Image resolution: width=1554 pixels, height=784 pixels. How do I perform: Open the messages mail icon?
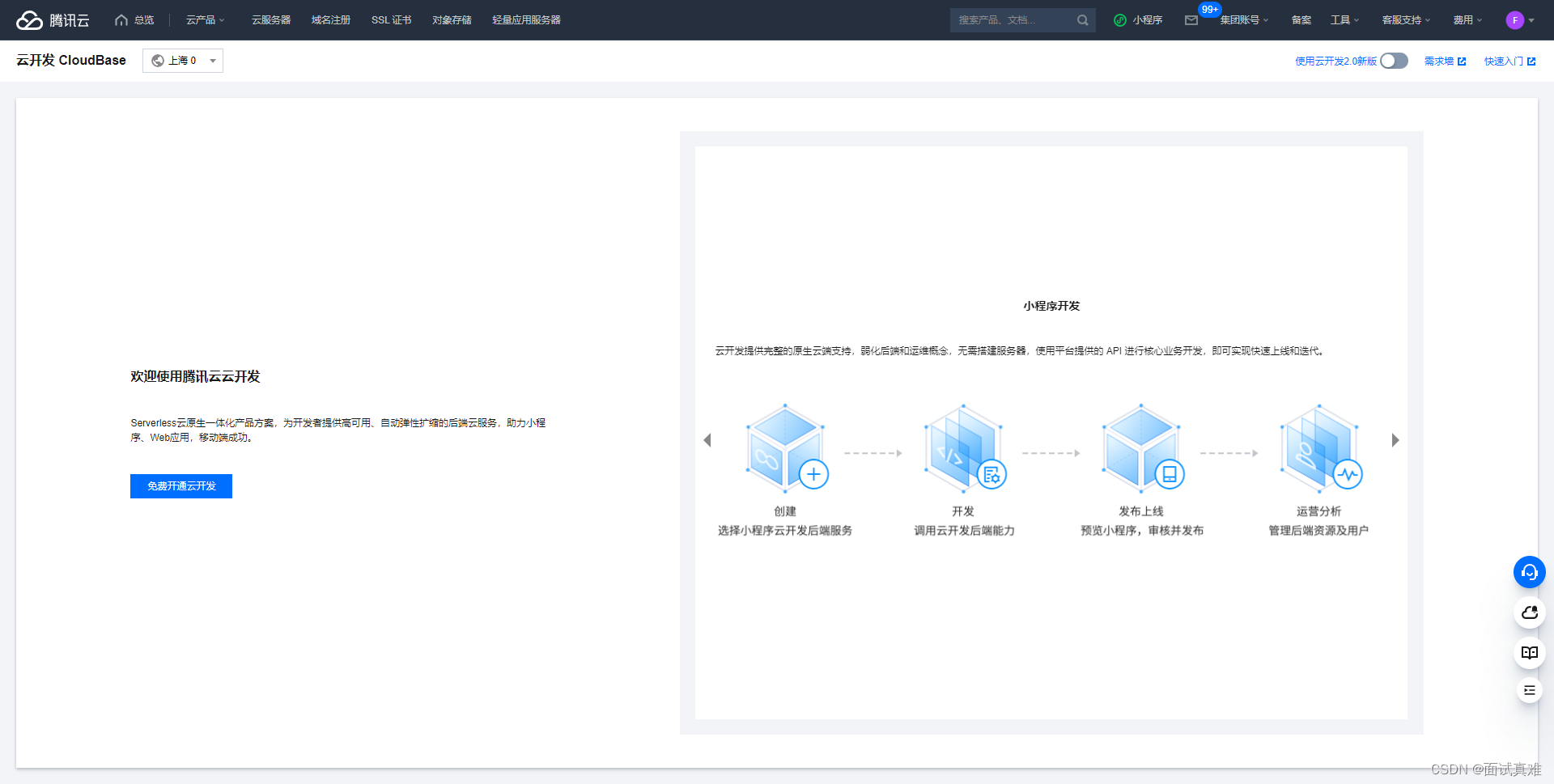[1191, 20]
